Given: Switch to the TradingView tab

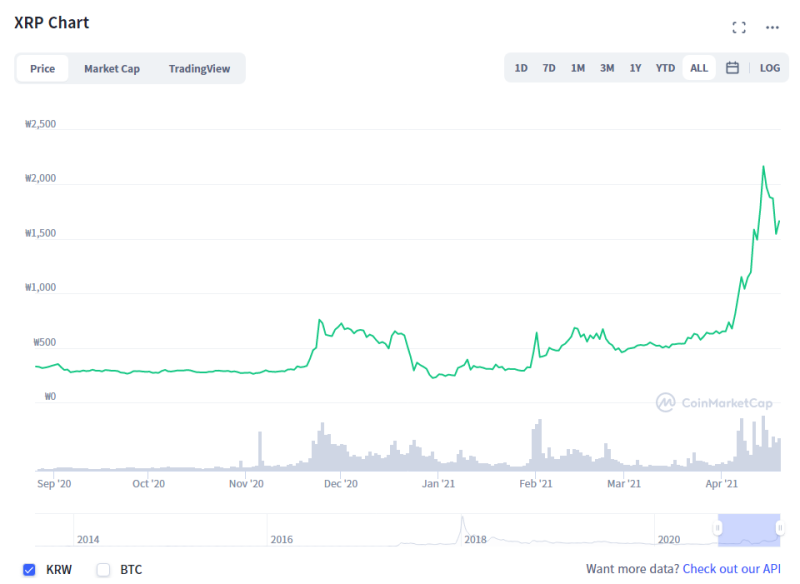Looking at the screenshot, I should (199, 68).
